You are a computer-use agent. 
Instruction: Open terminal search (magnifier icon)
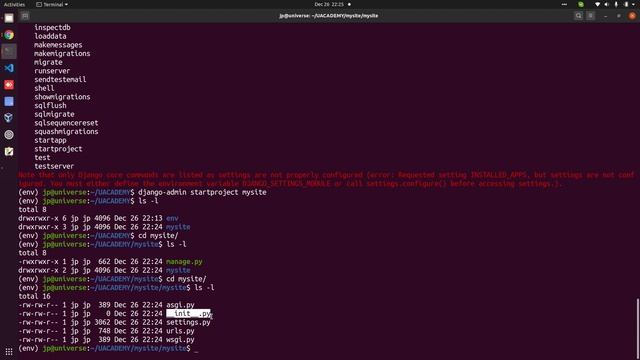(x=578, y=16)
